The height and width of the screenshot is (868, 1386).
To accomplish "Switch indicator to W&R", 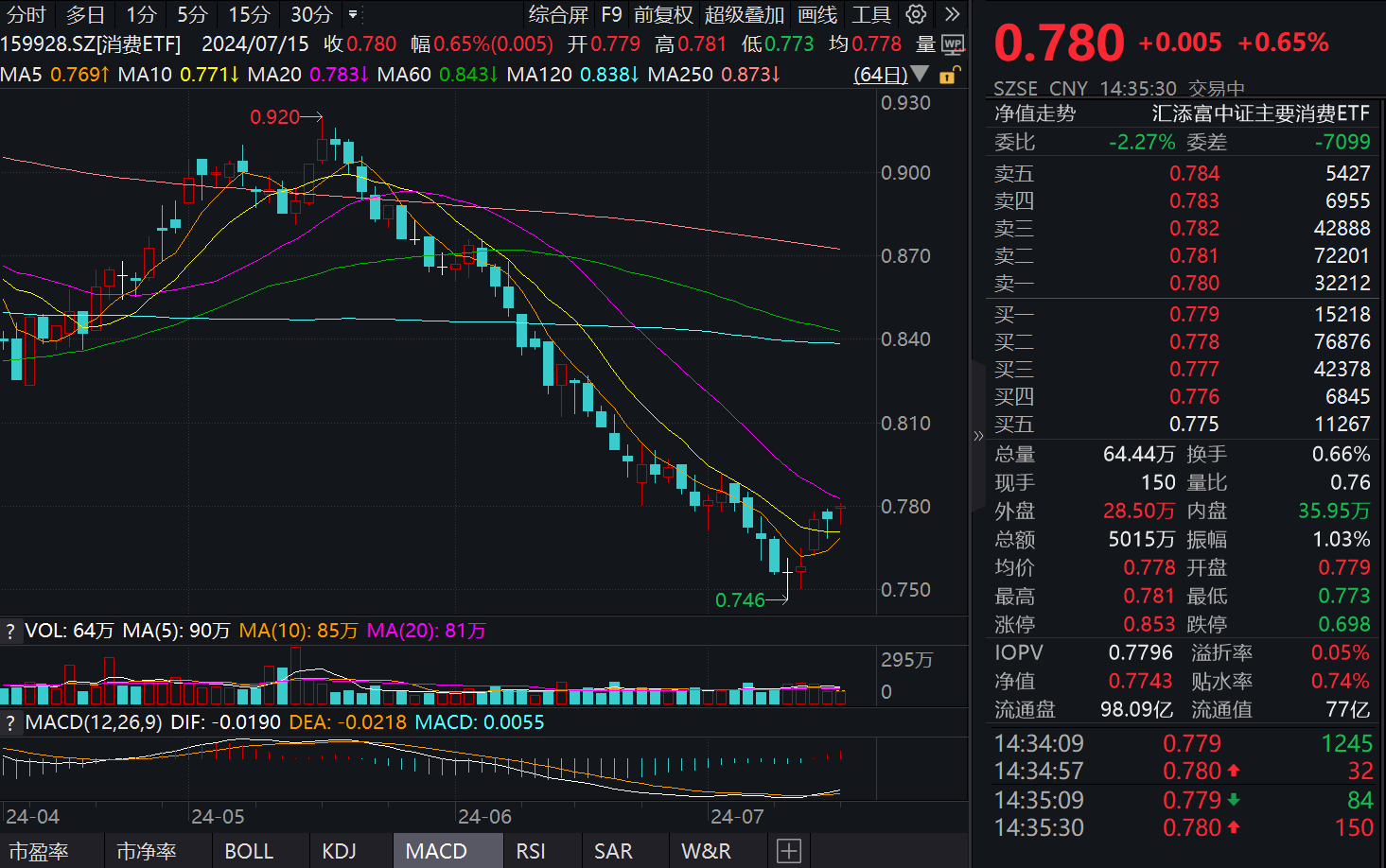I will pyautogui.click(x=706, y=851).
